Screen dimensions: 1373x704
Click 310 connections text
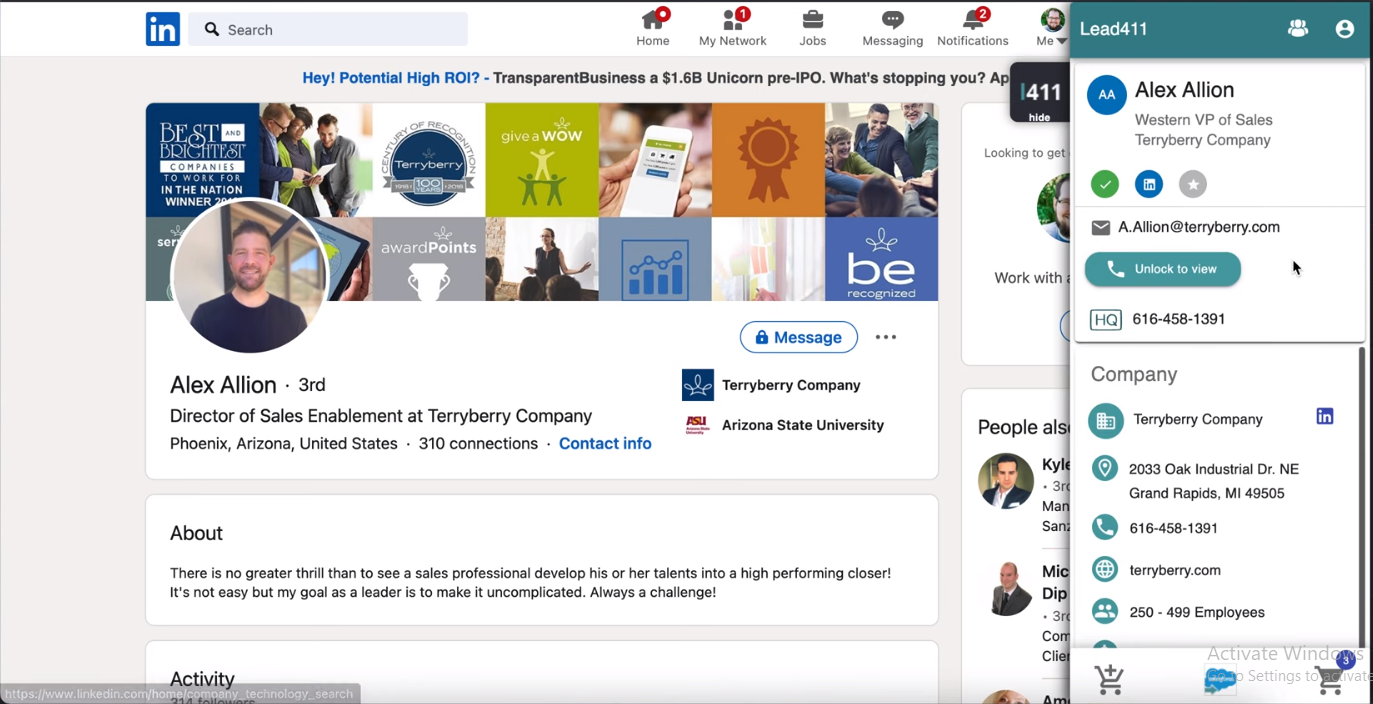[x=478, y=443]
